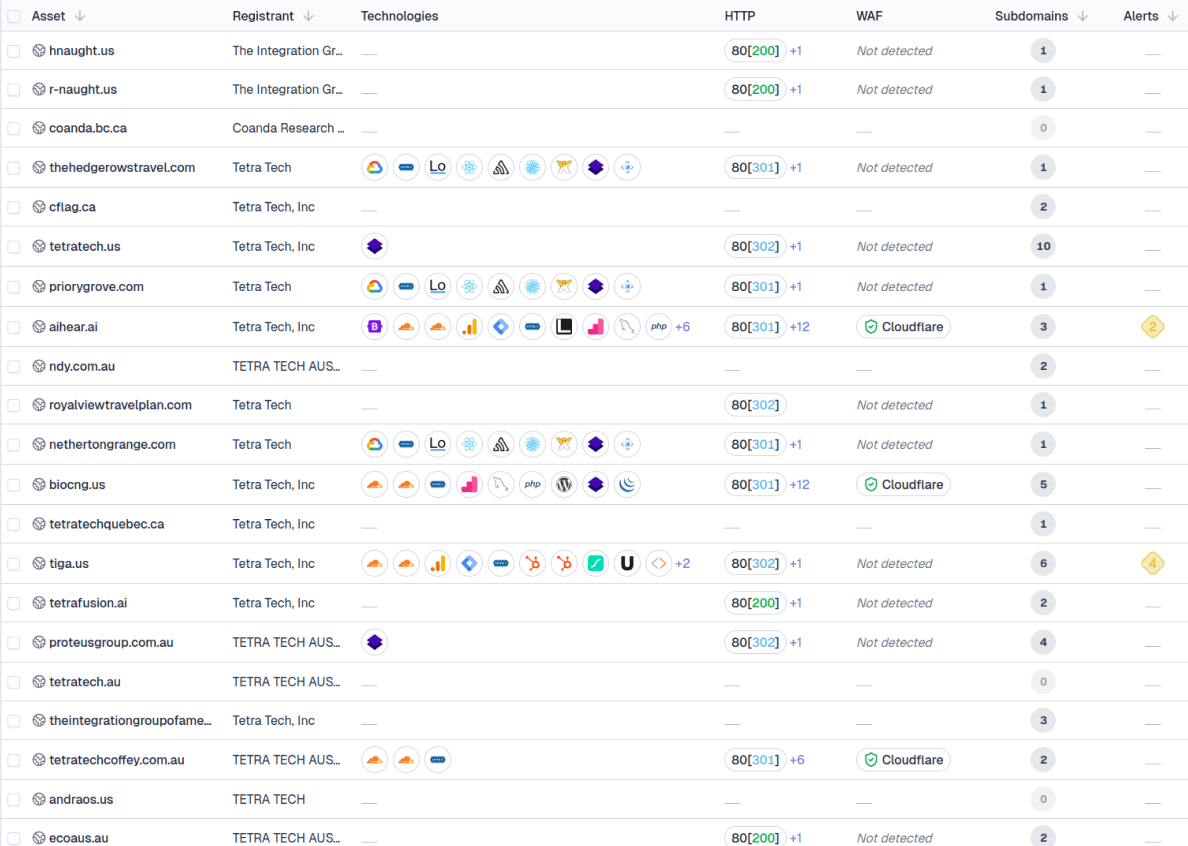Image resolution: width=1188 pixels, height=846 pixels.
Task: Click black L-shaped icon in aihear.ai row
Action: tap(564, 326)
